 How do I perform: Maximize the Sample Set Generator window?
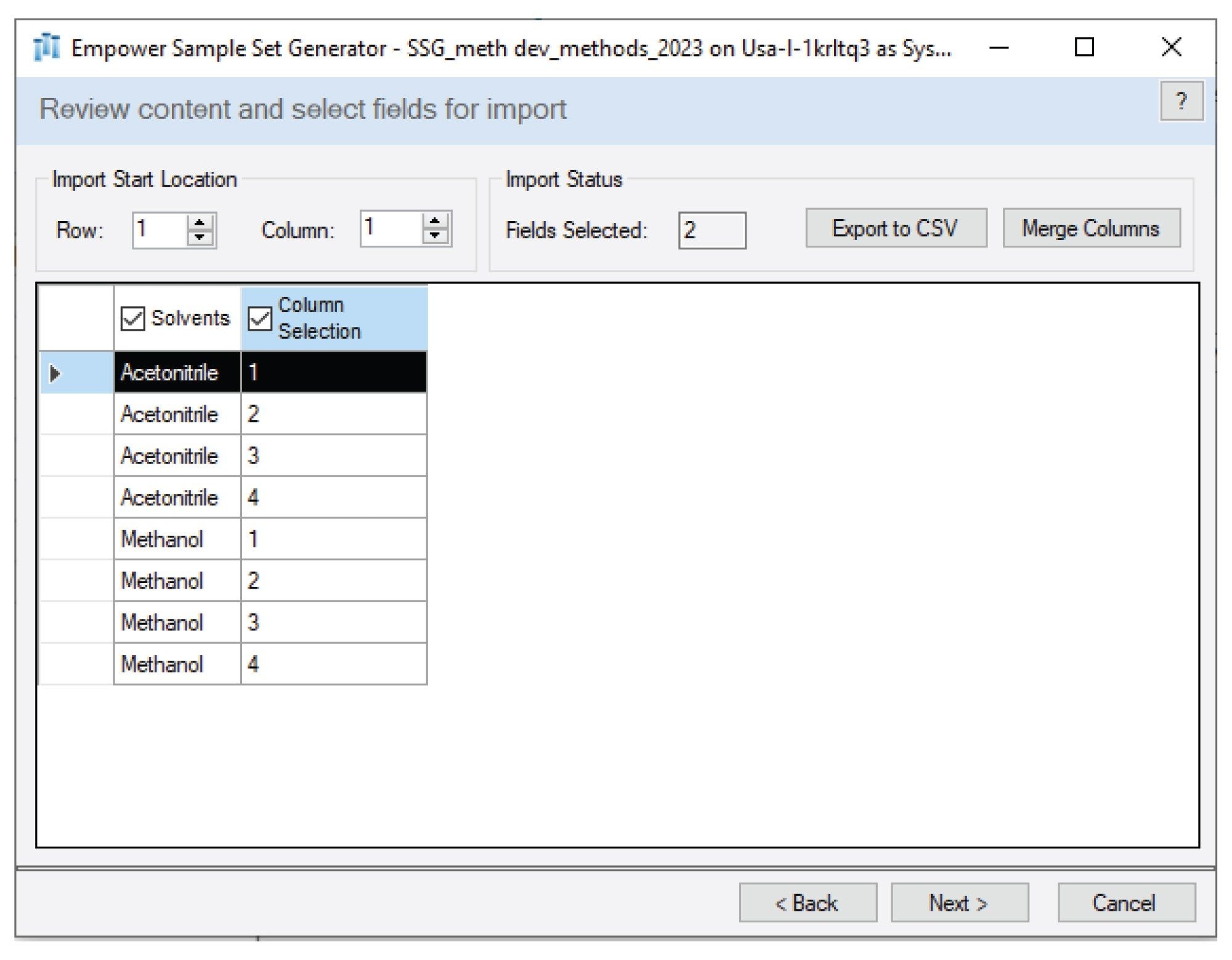pyautogui.click(x=1084, y=47)
